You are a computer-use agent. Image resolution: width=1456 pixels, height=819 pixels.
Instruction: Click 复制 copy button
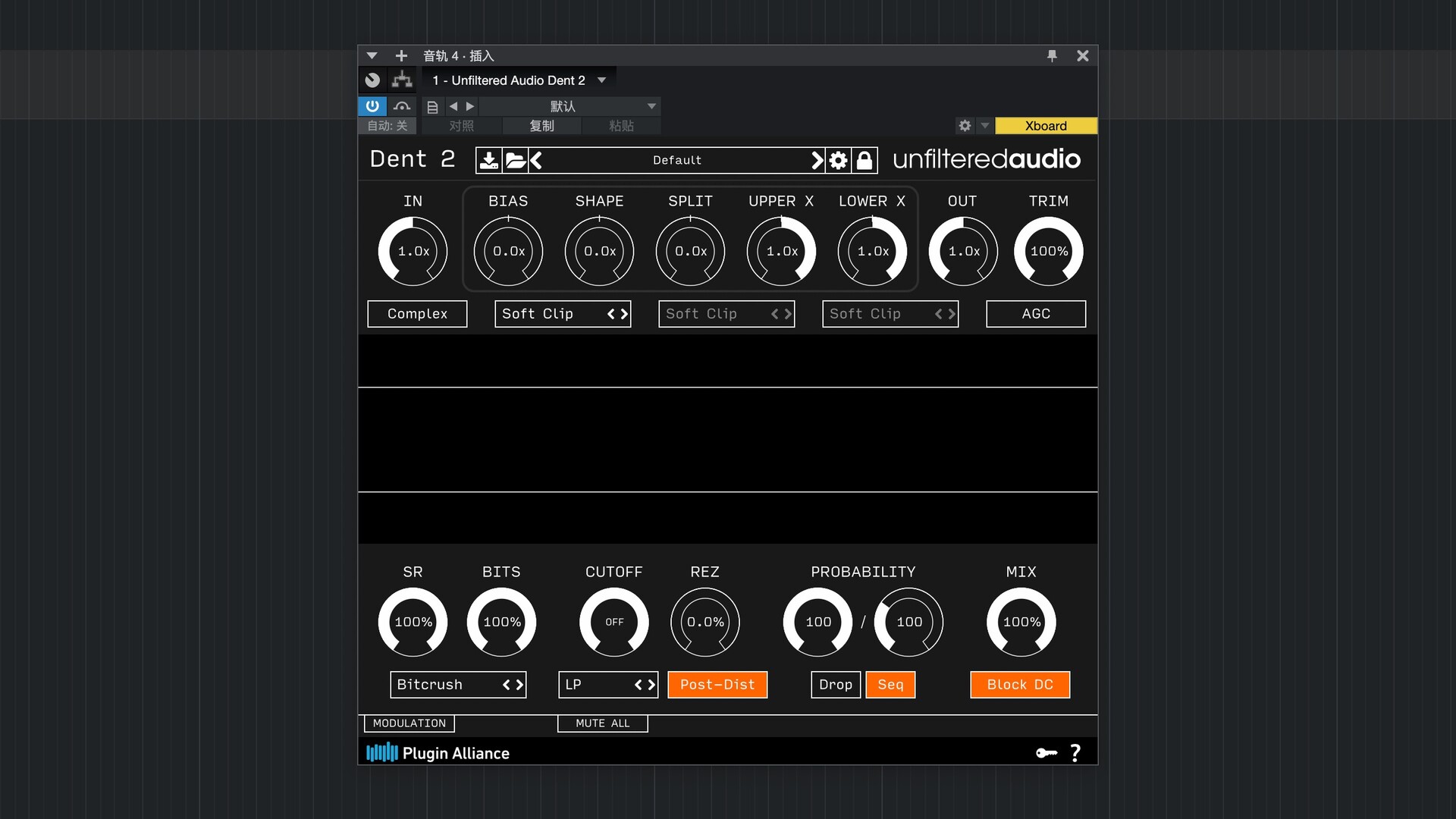point(541,126)
